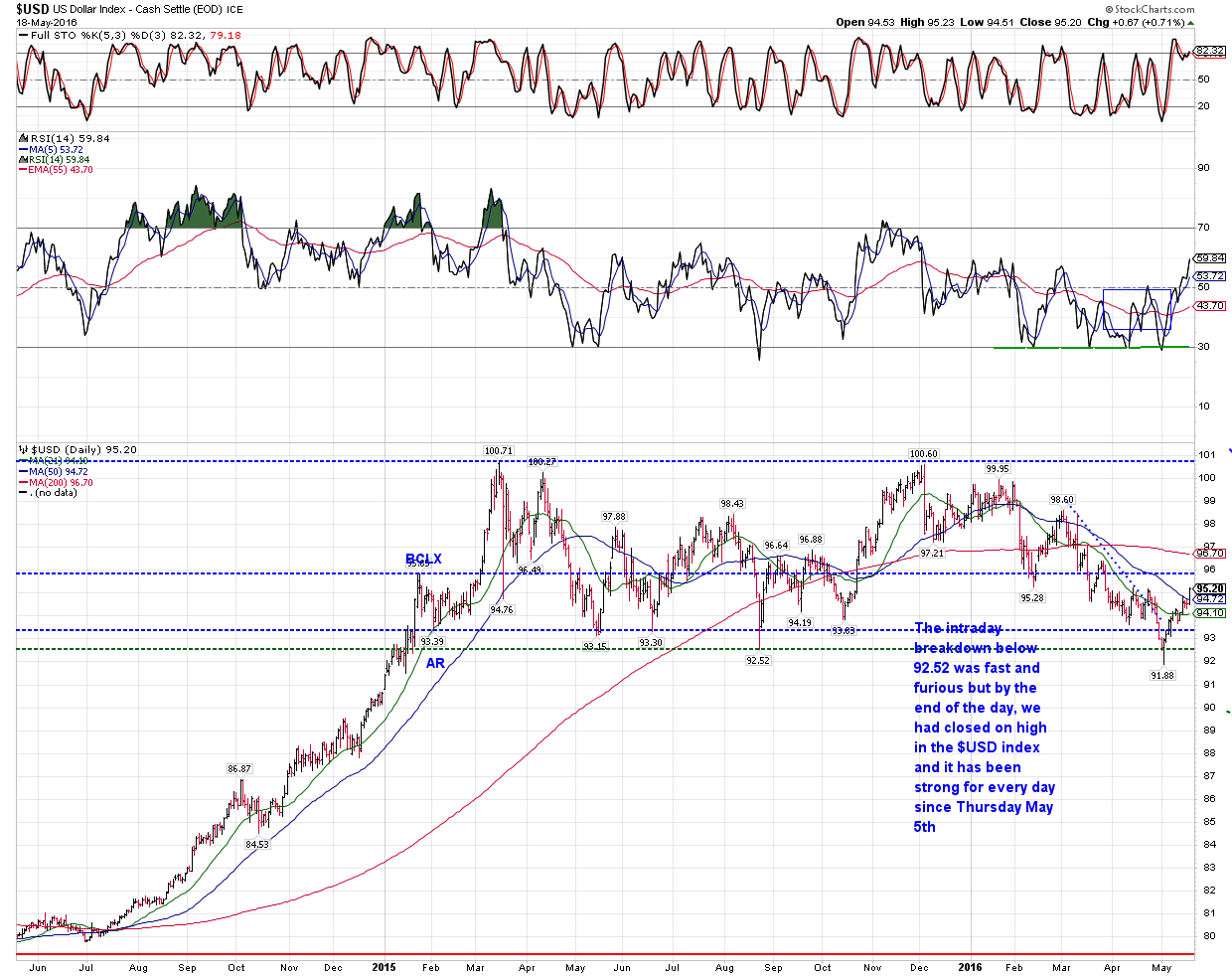Click the 94.76 price label
This screenshot has height=976, width=1232.
point(502,610)
